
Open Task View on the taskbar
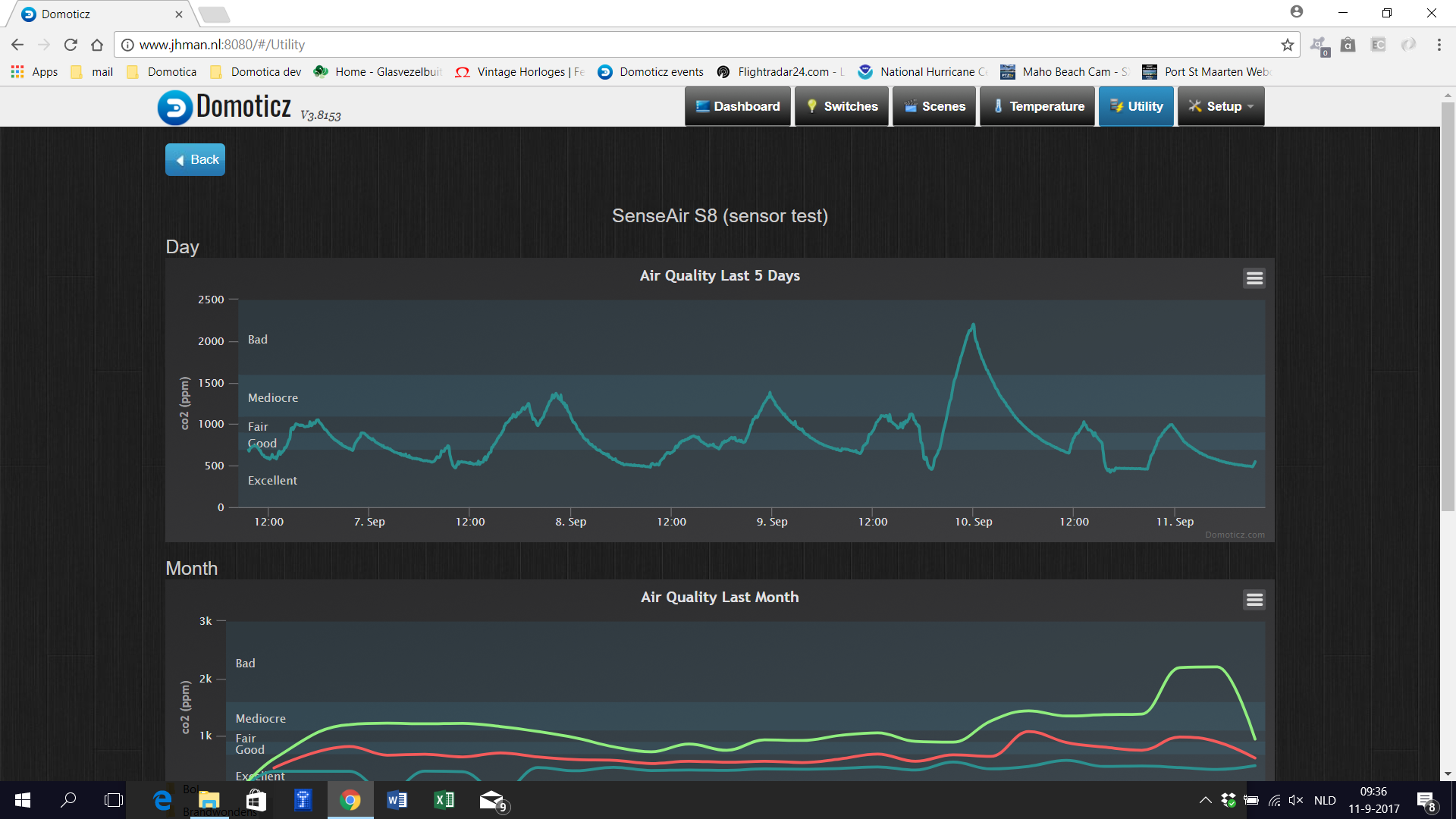114,800
